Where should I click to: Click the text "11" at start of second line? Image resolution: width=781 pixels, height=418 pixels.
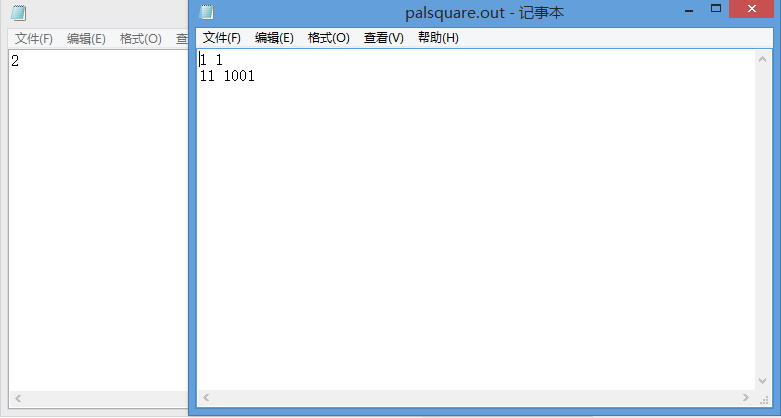207,76
